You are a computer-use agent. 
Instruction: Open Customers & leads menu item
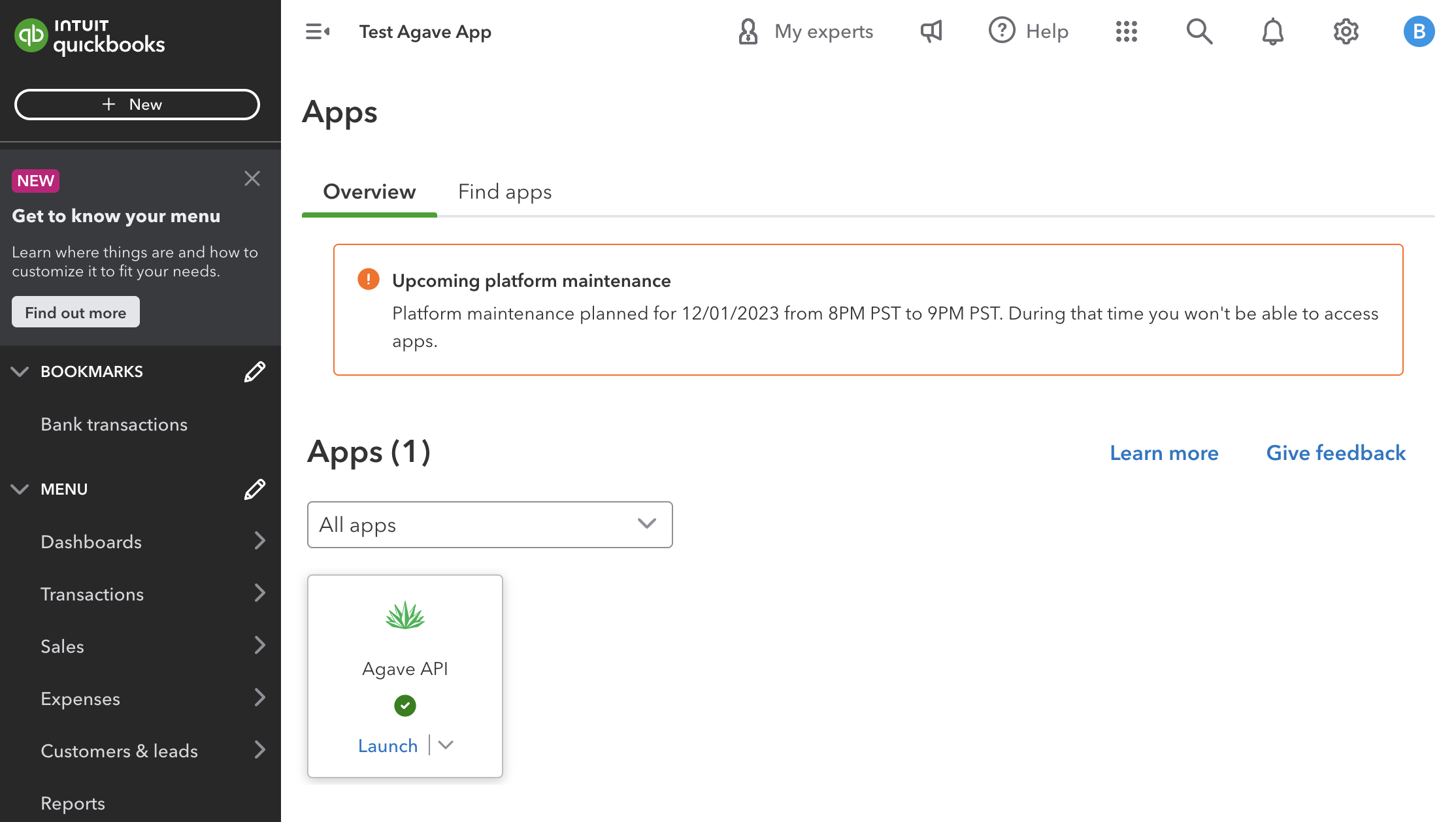(x=120, y=751)
